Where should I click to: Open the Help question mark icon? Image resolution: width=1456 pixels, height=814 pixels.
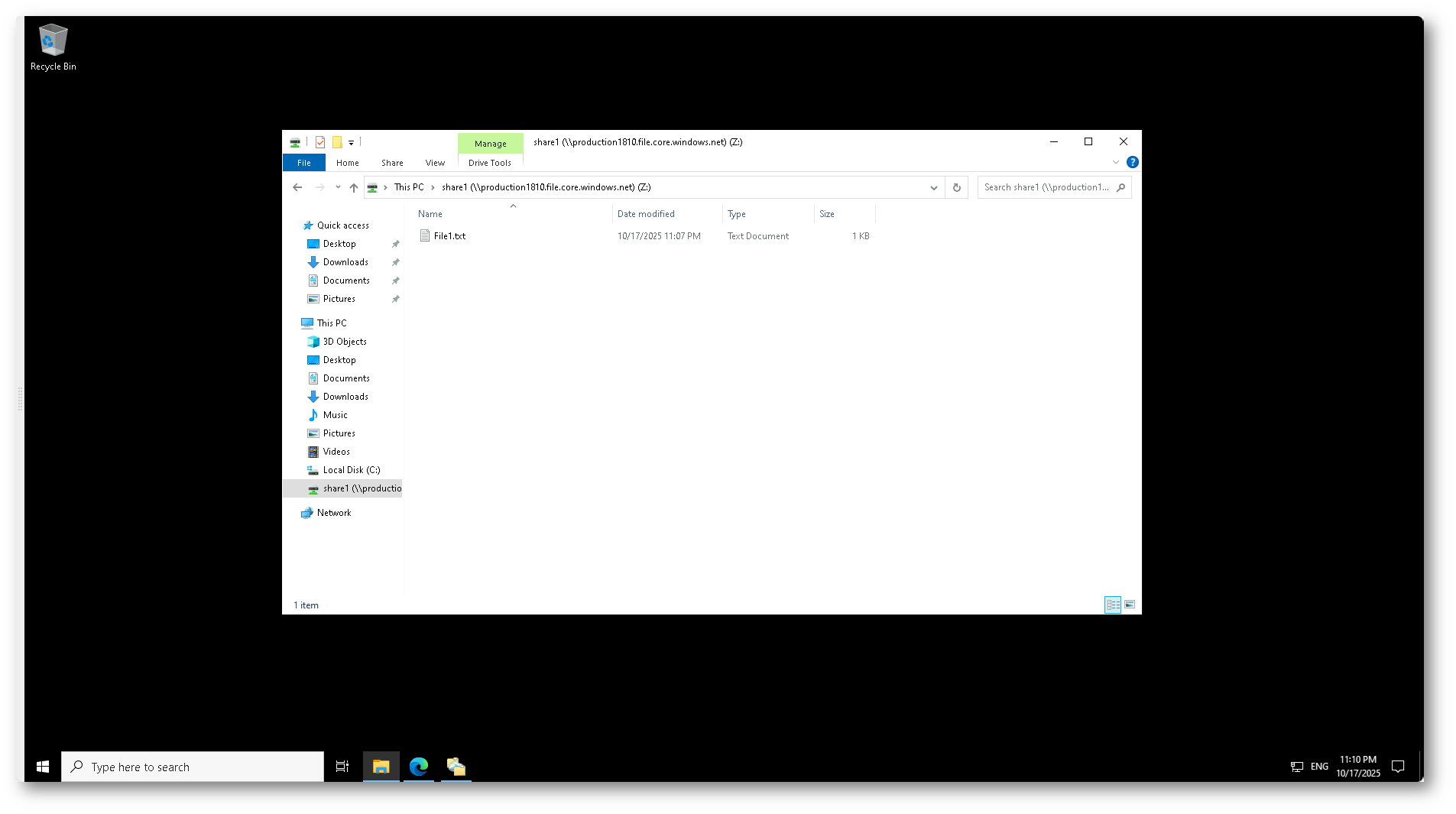(x=1132, y=162)
